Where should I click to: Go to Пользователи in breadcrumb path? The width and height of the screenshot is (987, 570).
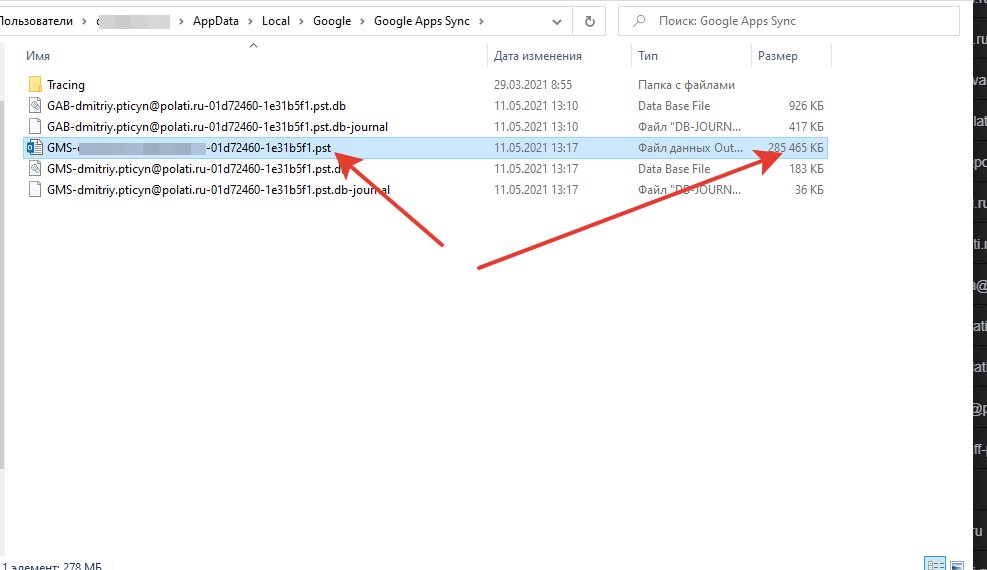[x=37, y=21]
